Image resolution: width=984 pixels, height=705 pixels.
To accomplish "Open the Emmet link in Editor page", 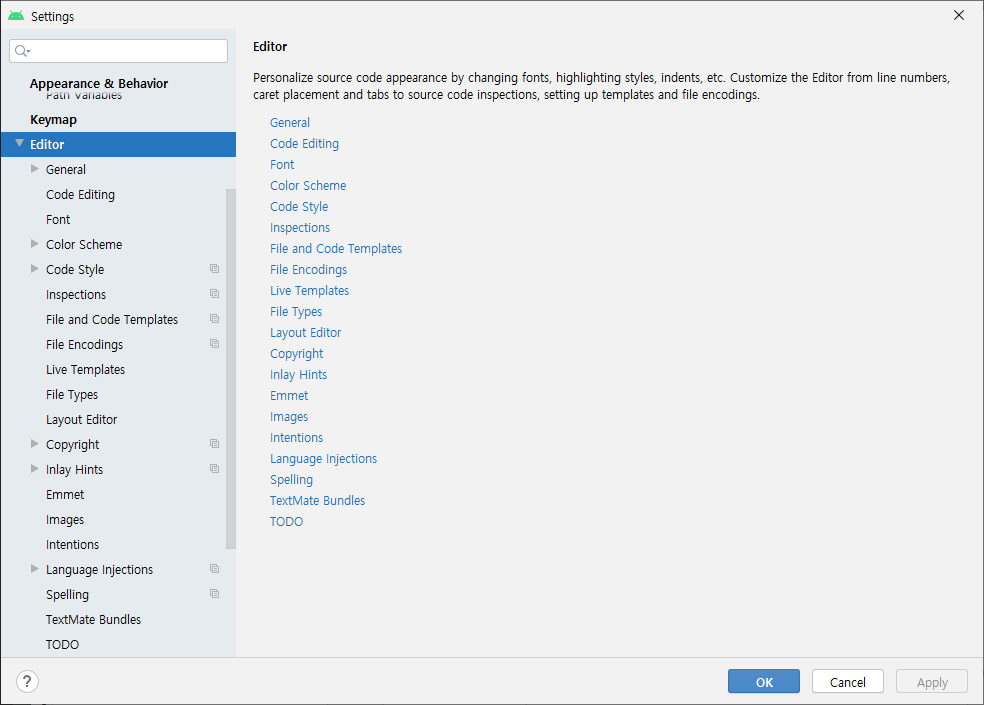I will (289, 396).
